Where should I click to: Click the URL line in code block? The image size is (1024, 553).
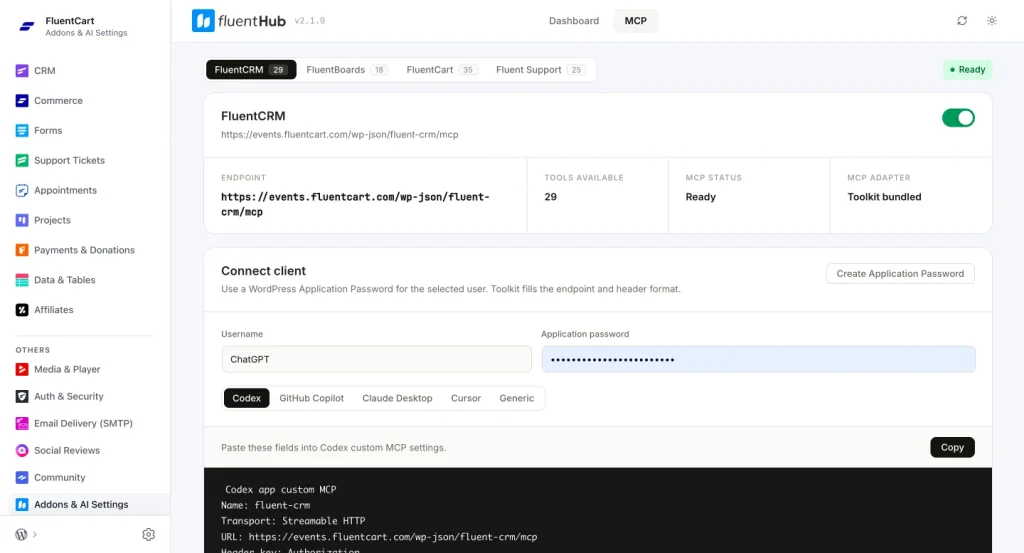tap(379, 537)
